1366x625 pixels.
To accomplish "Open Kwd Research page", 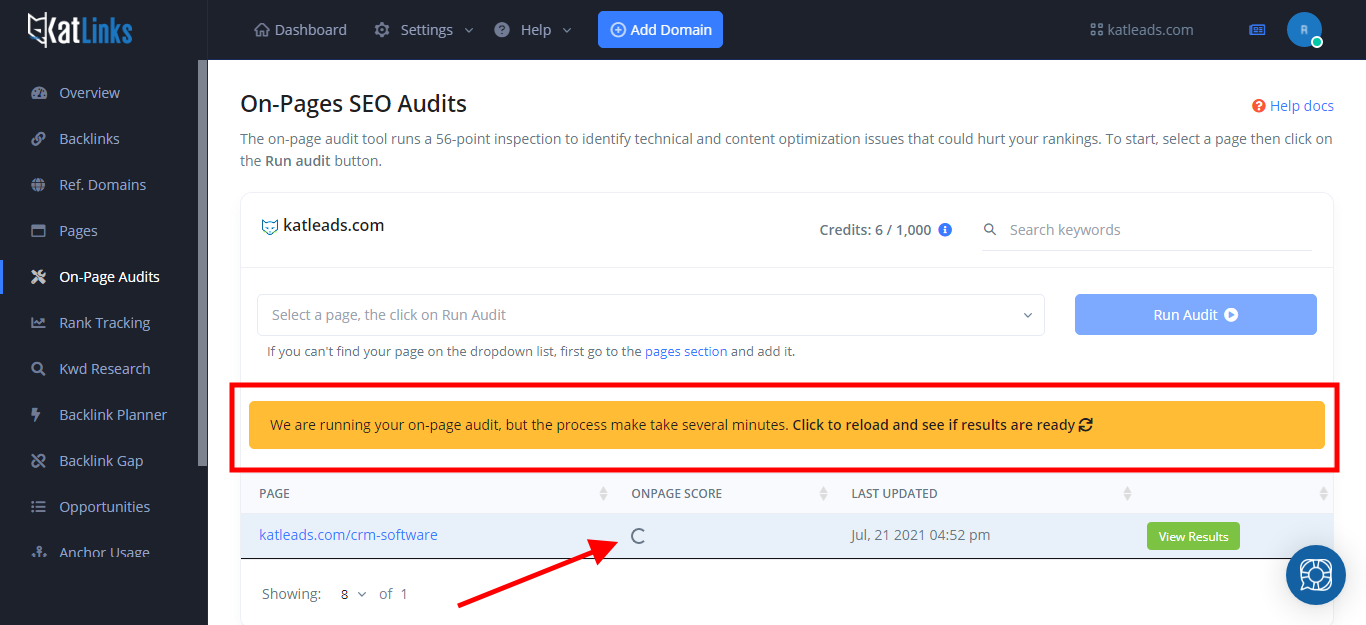I will pos(104,369).
